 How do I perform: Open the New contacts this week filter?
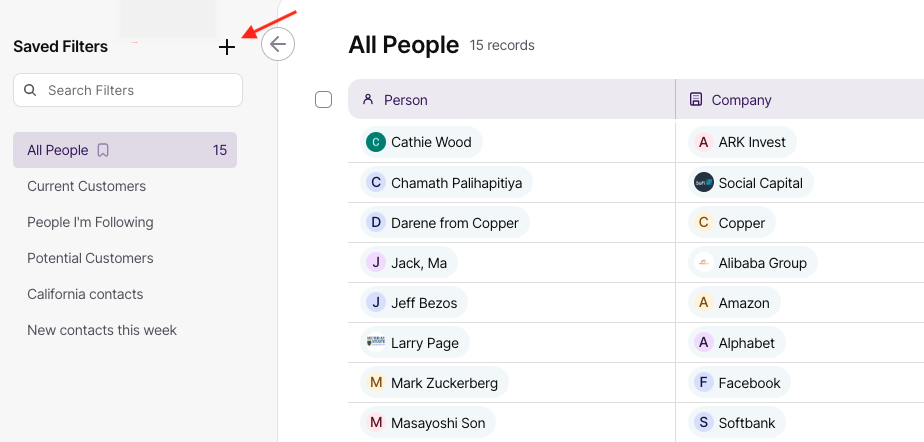(102, 330)
